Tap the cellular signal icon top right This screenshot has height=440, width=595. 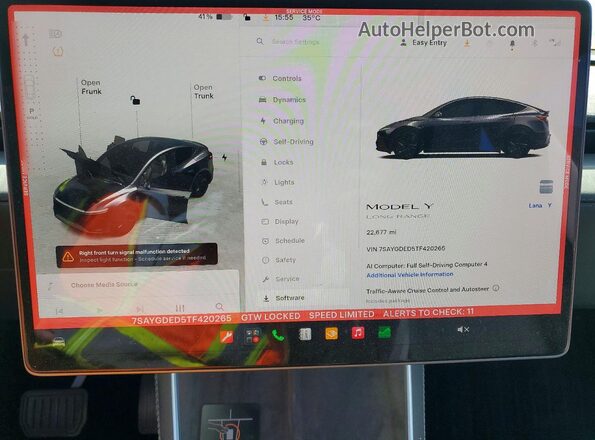pyautogui.click(x=554, y=42)
